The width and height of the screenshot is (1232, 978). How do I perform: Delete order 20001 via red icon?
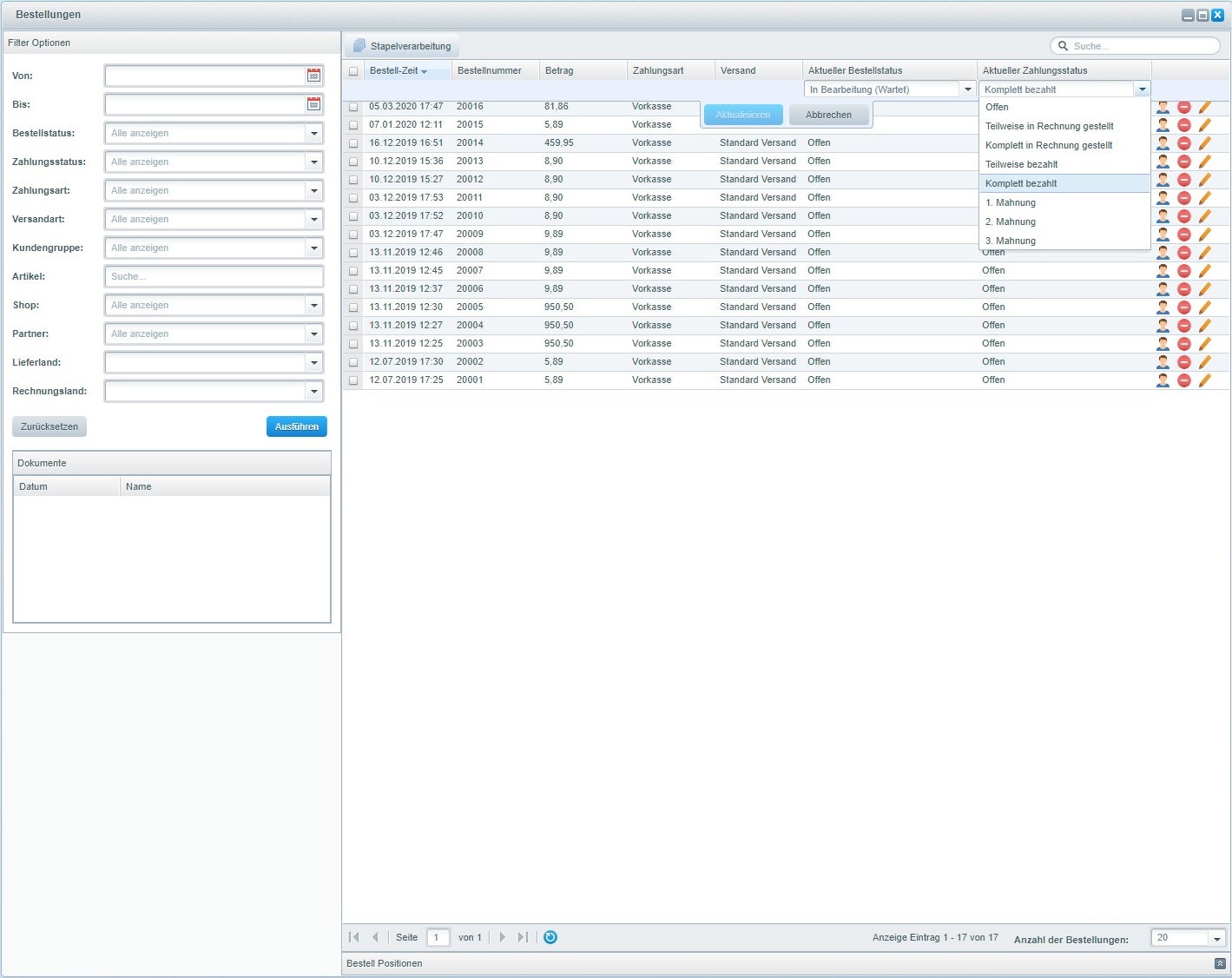coord(1183,380)
